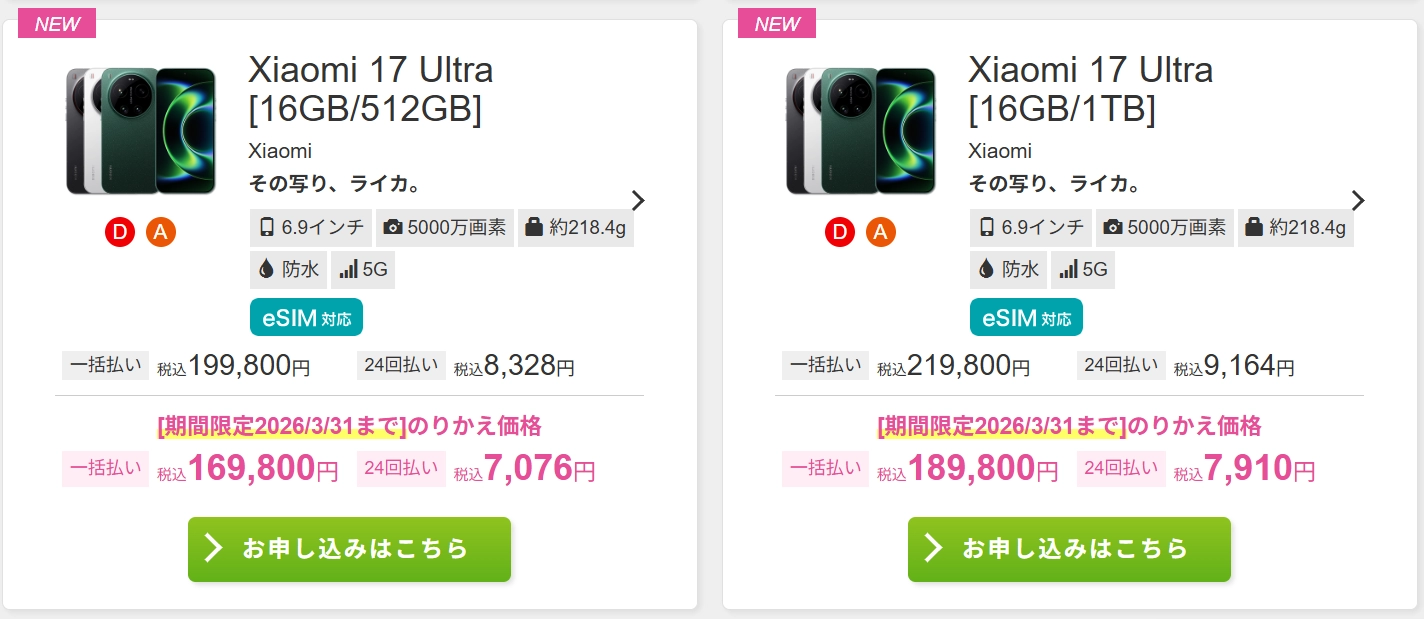Image resolution: width=1424 pixels, height=619 pixels.
Task: Open the Xiaomi 17 Ultra 1TB product thumbnail
Action: point(861,130)
